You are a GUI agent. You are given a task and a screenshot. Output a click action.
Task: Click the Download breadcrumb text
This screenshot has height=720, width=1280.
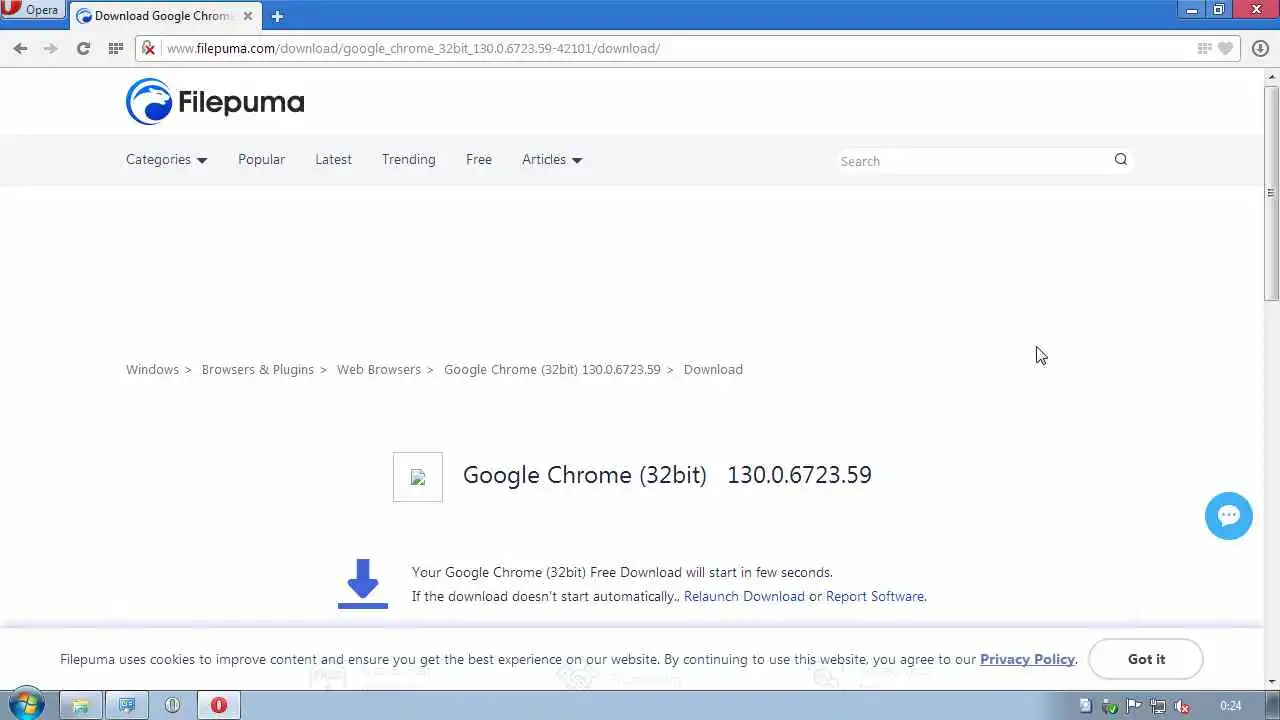click(x=713, y=369)
